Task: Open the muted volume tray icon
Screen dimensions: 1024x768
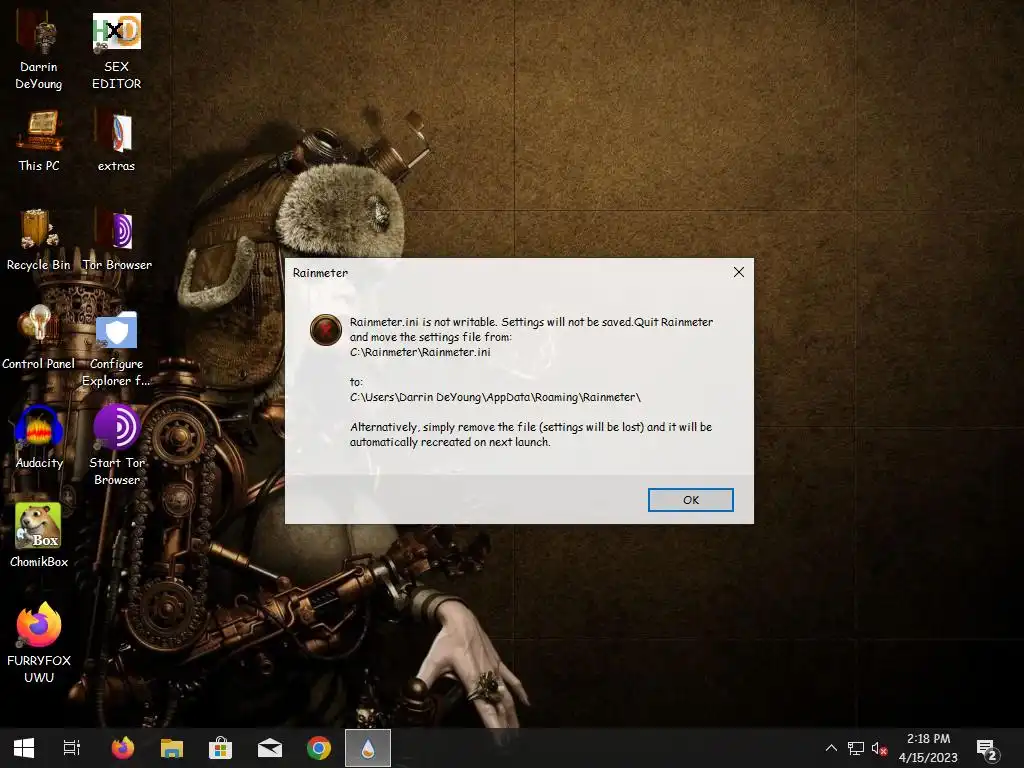Action: [x=879, y=748]
